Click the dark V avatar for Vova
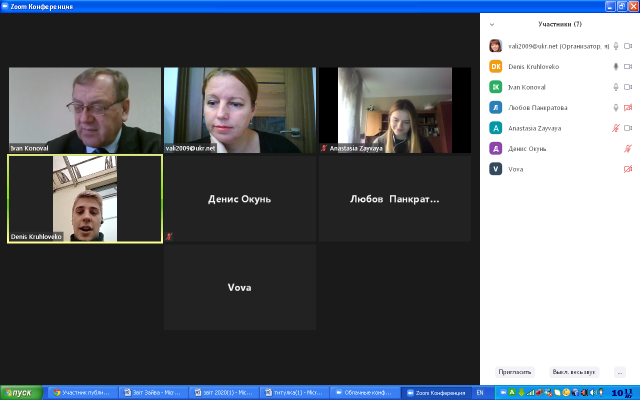This screenshot has height=400, width=640. (496, 169)
